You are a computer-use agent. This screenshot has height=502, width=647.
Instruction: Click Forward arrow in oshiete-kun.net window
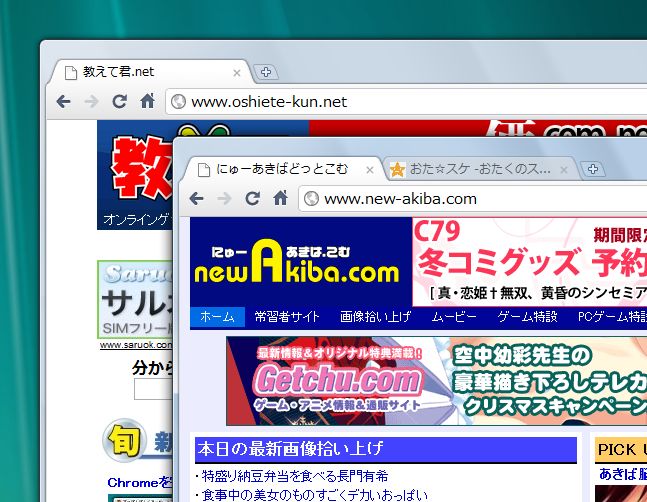91,101
